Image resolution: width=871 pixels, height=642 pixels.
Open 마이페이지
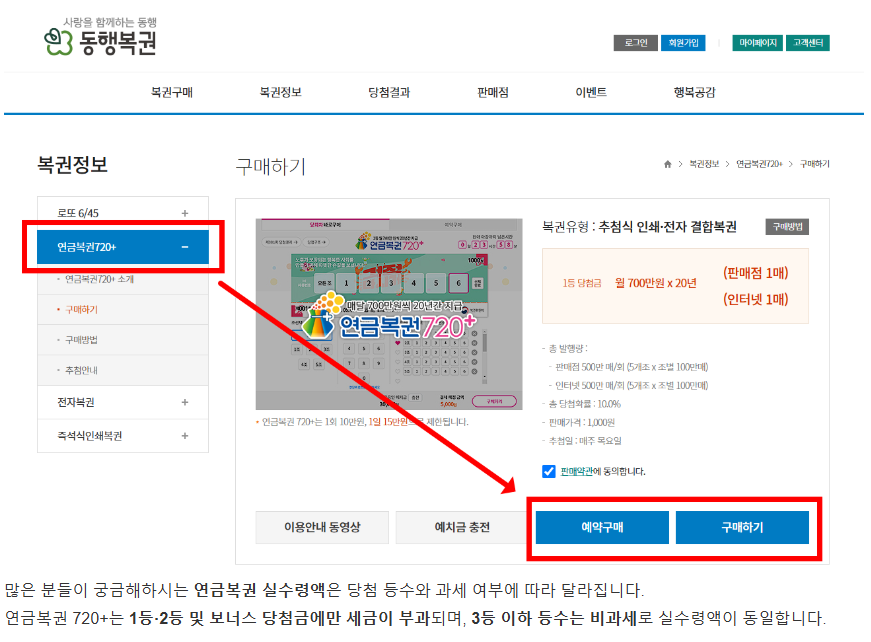coord(758,43)
